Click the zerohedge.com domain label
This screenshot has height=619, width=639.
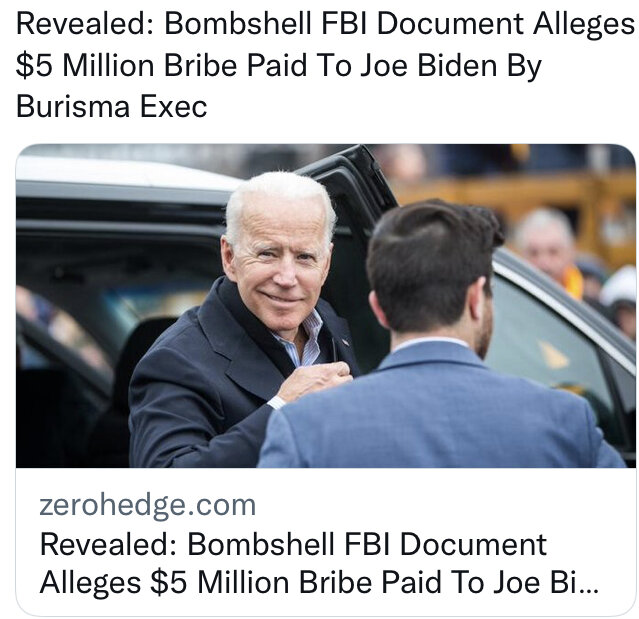point(148,505)
